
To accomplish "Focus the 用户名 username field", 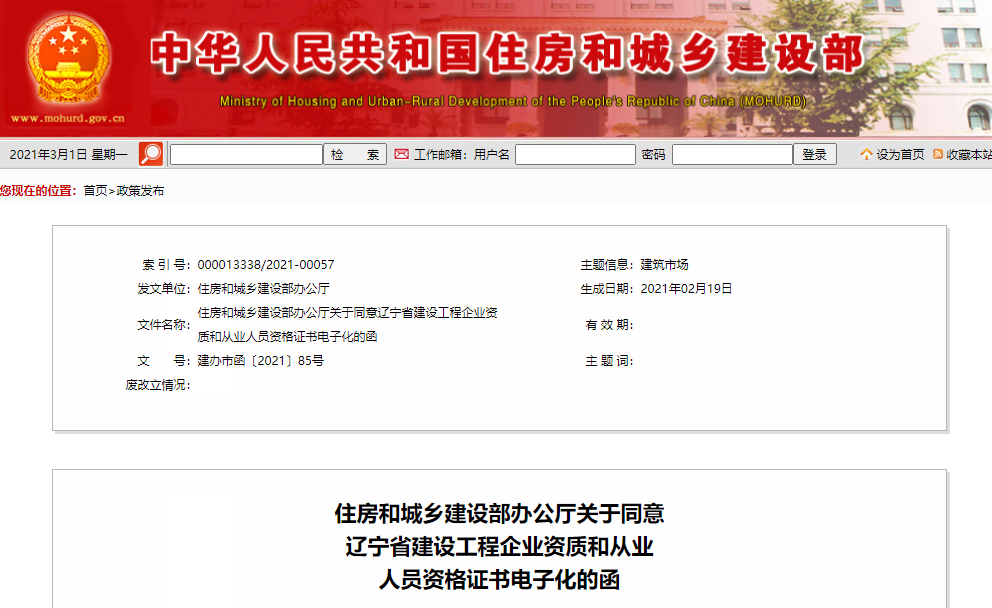I will click(x=575, y=154).
